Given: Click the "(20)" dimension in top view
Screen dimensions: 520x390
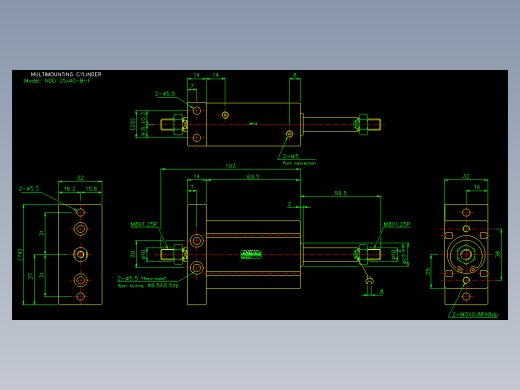Looking at the screenshot, I should point(132,124).
